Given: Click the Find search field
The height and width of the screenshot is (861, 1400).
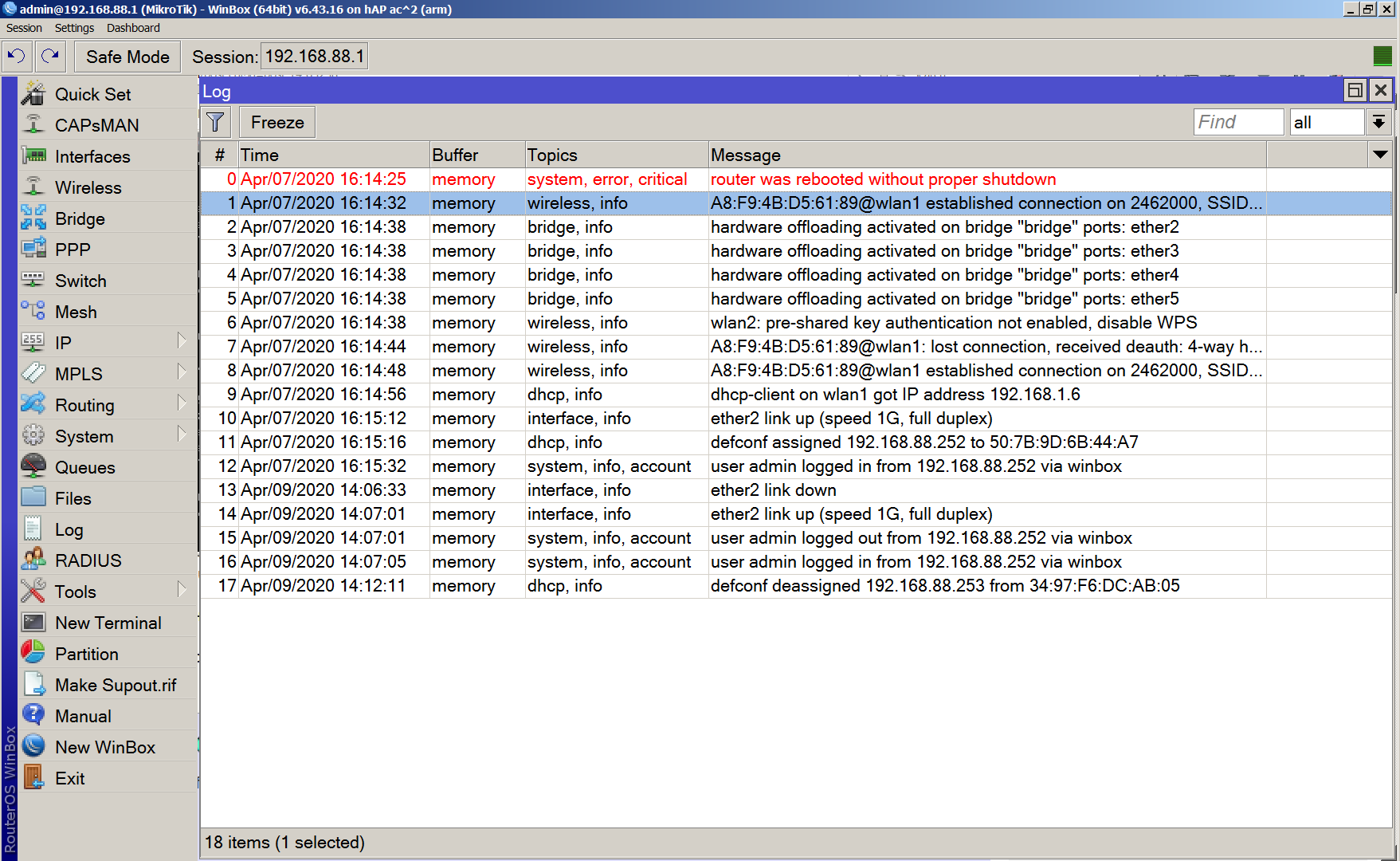Looking at the screenshot, I should tap(1237, 123).
